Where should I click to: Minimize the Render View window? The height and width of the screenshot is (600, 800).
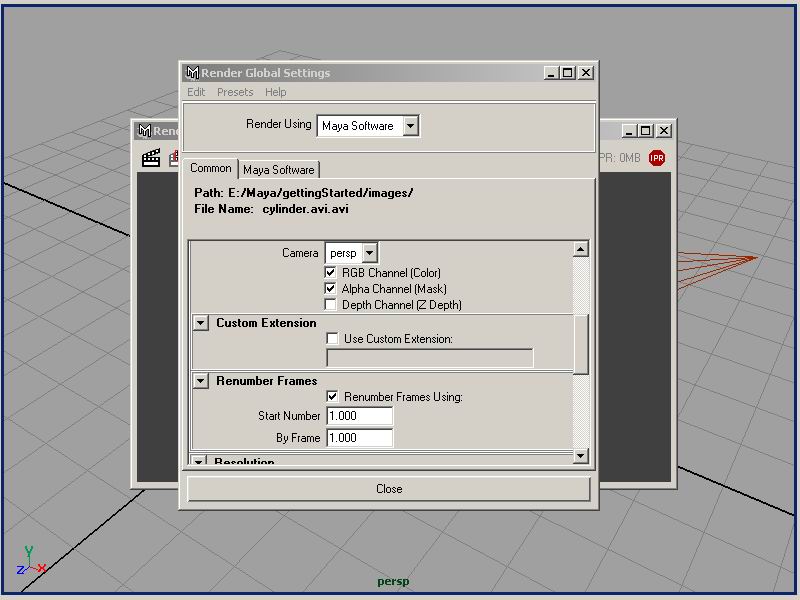coord(629,131)
